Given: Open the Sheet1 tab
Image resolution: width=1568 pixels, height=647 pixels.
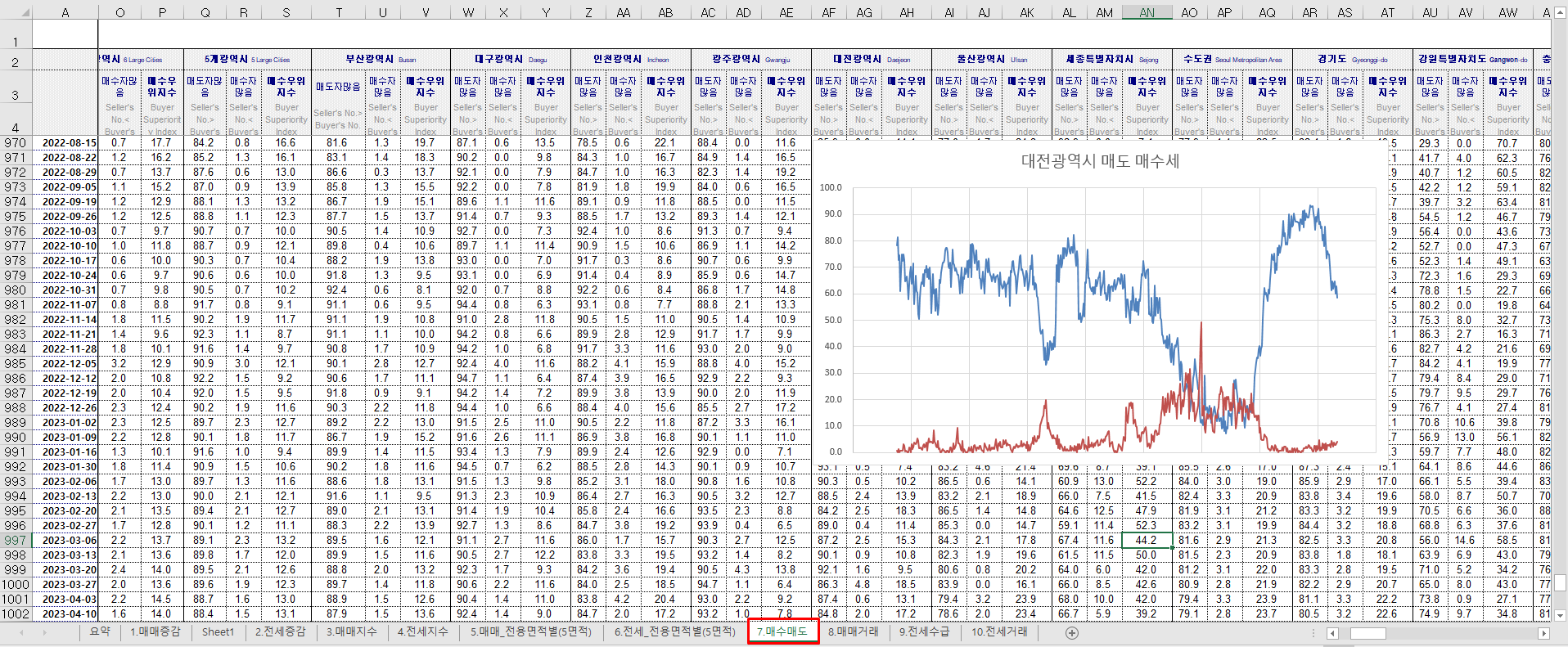Looking at the screenshot, I should click(218, 631).
